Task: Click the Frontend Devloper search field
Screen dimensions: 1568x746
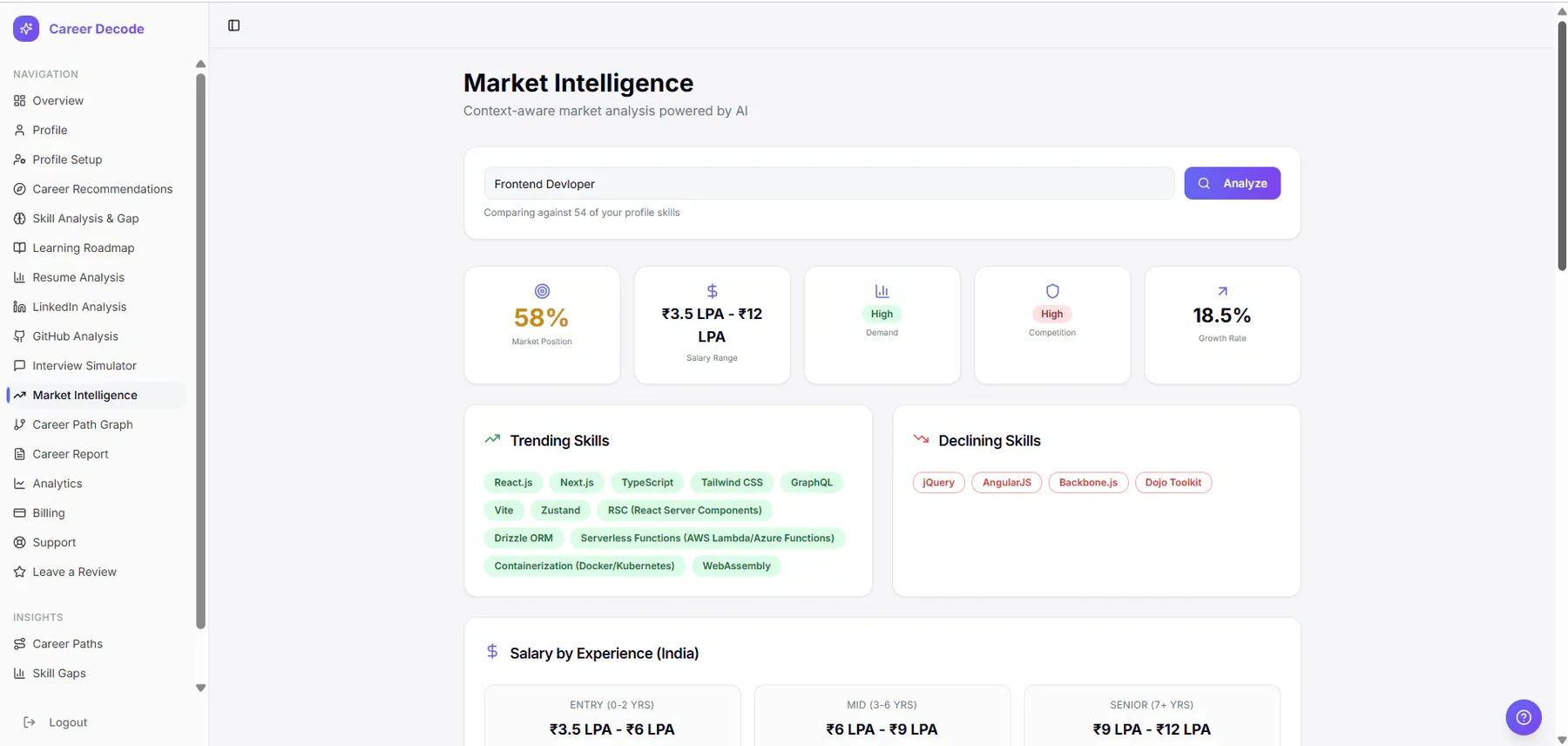Action: pyautogui.click(x=828, y=184)
